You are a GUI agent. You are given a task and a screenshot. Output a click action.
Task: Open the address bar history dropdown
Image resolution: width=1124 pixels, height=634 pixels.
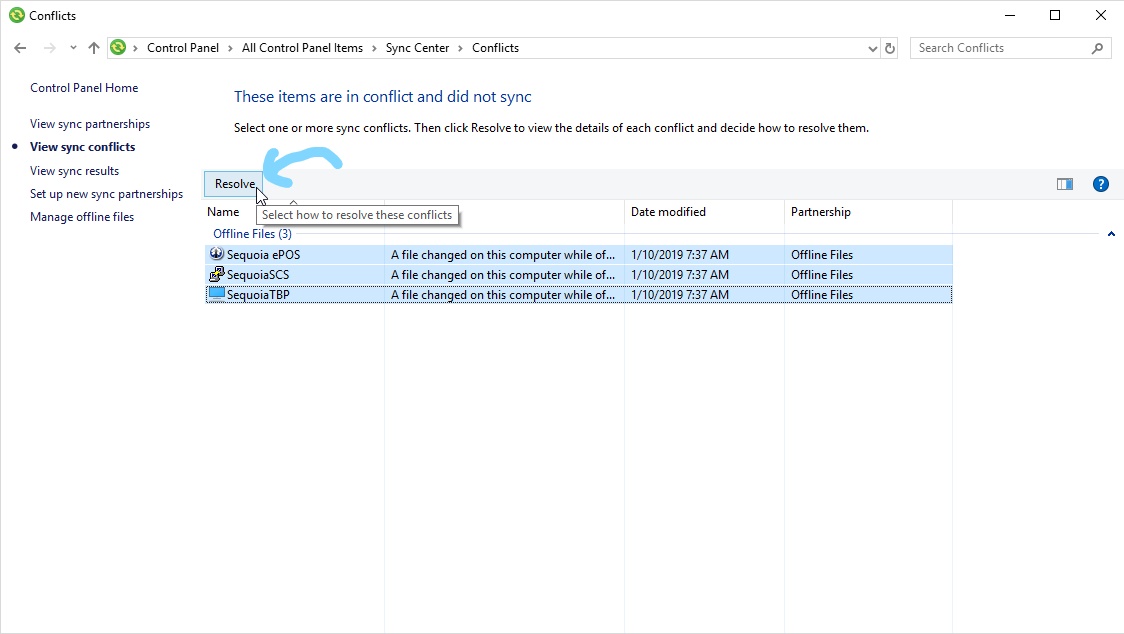pos(872,48)
